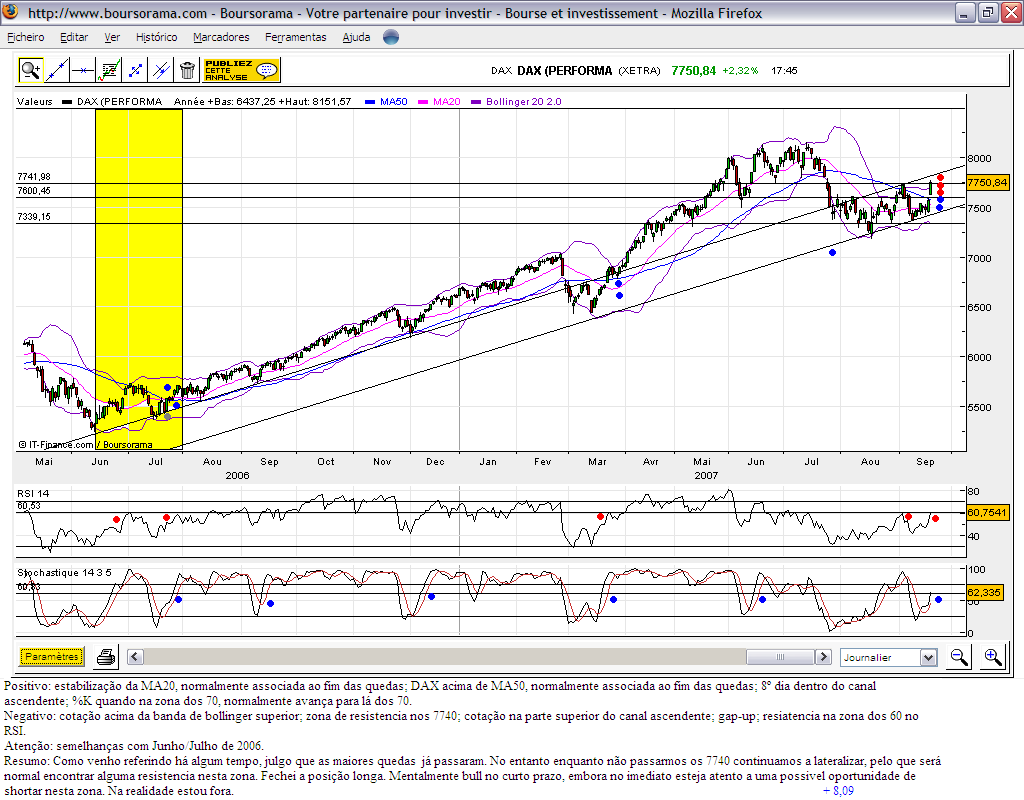Click chart scrollbar right arrow
1024x800 pixels.
[x=824, y=657]
